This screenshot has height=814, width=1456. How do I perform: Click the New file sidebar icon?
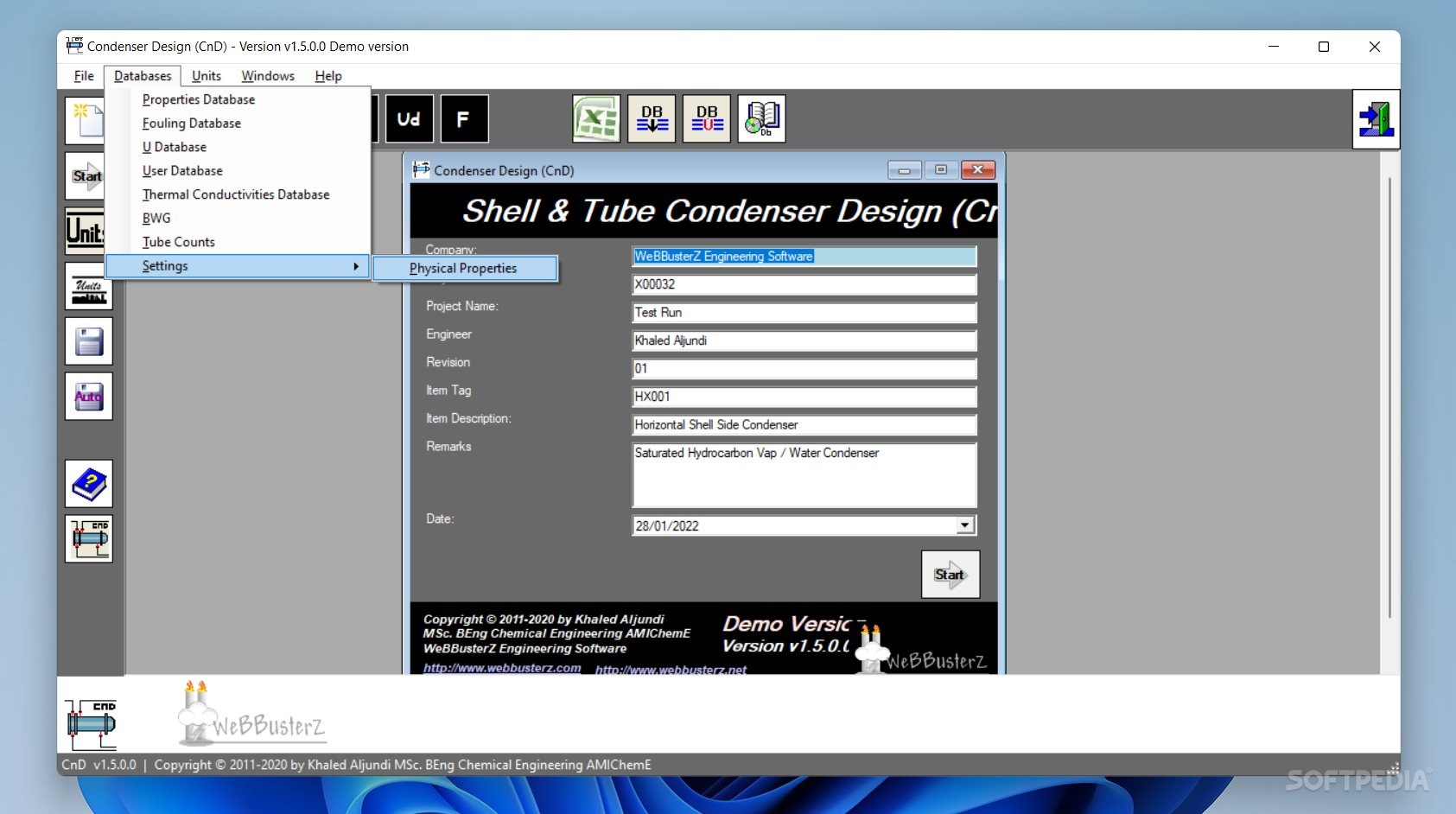coord(86,120)
